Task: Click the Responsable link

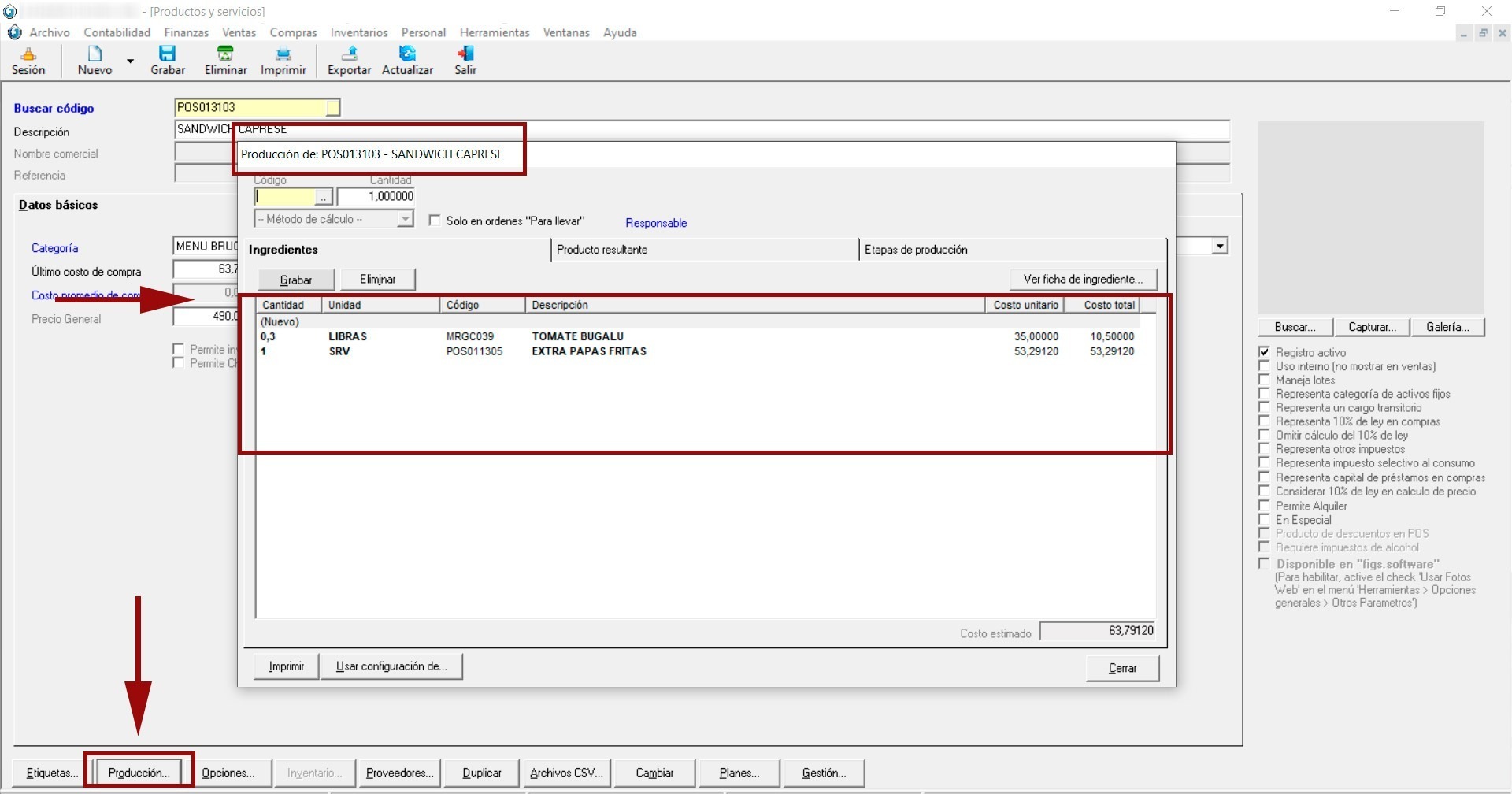Action: (656, 223)
